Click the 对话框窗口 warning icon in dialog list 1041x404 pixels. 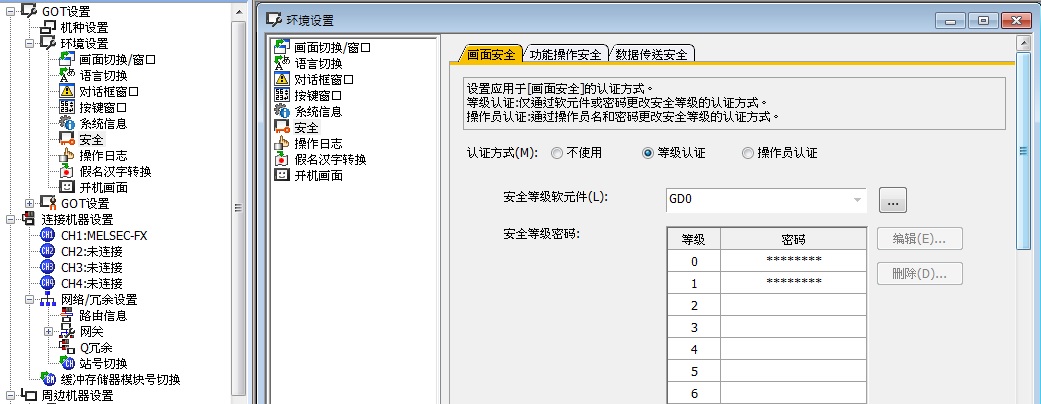[x=281, y=79]
